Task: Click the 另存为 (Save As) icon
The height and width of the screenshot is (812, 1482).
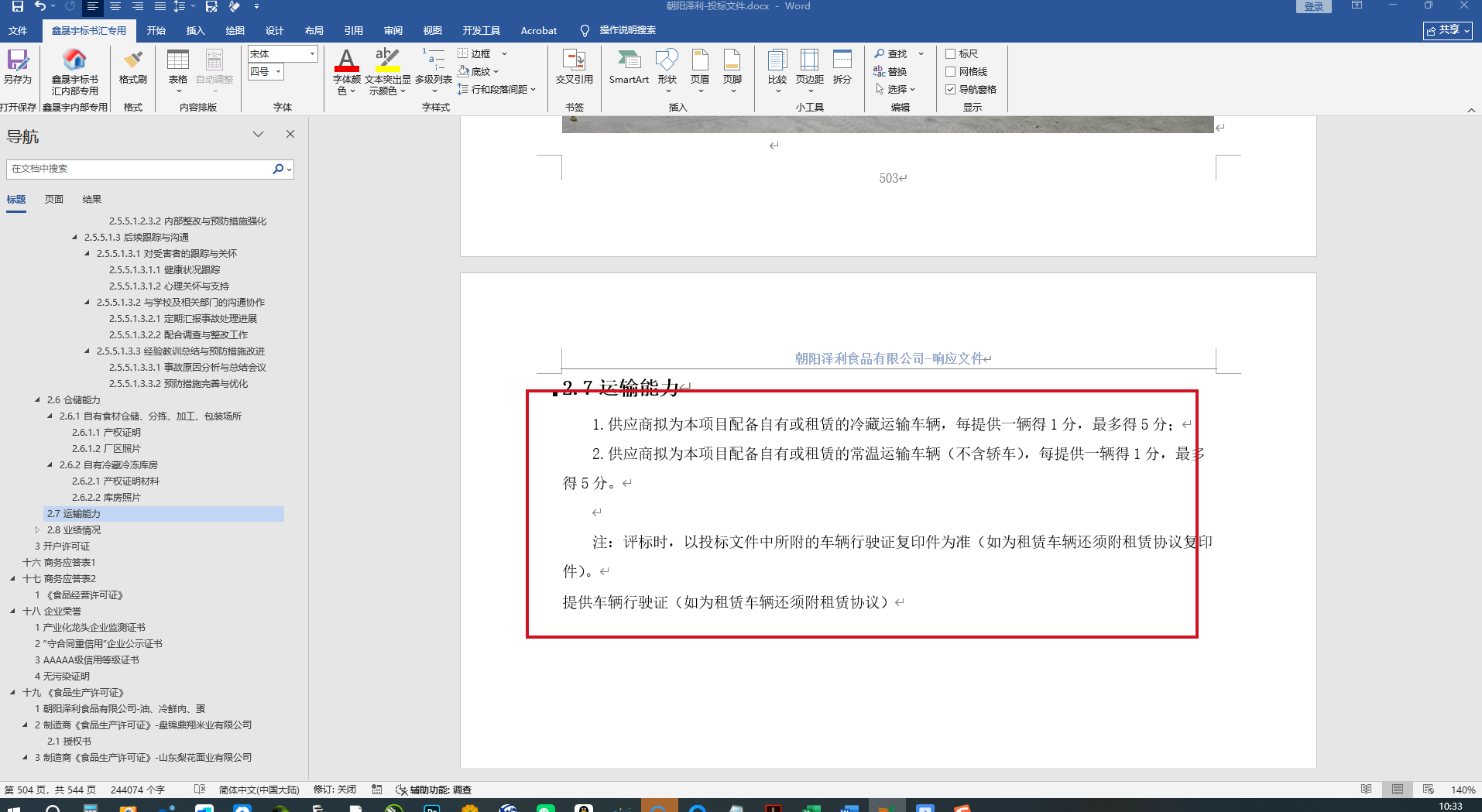Action: (x=17, y=67)
